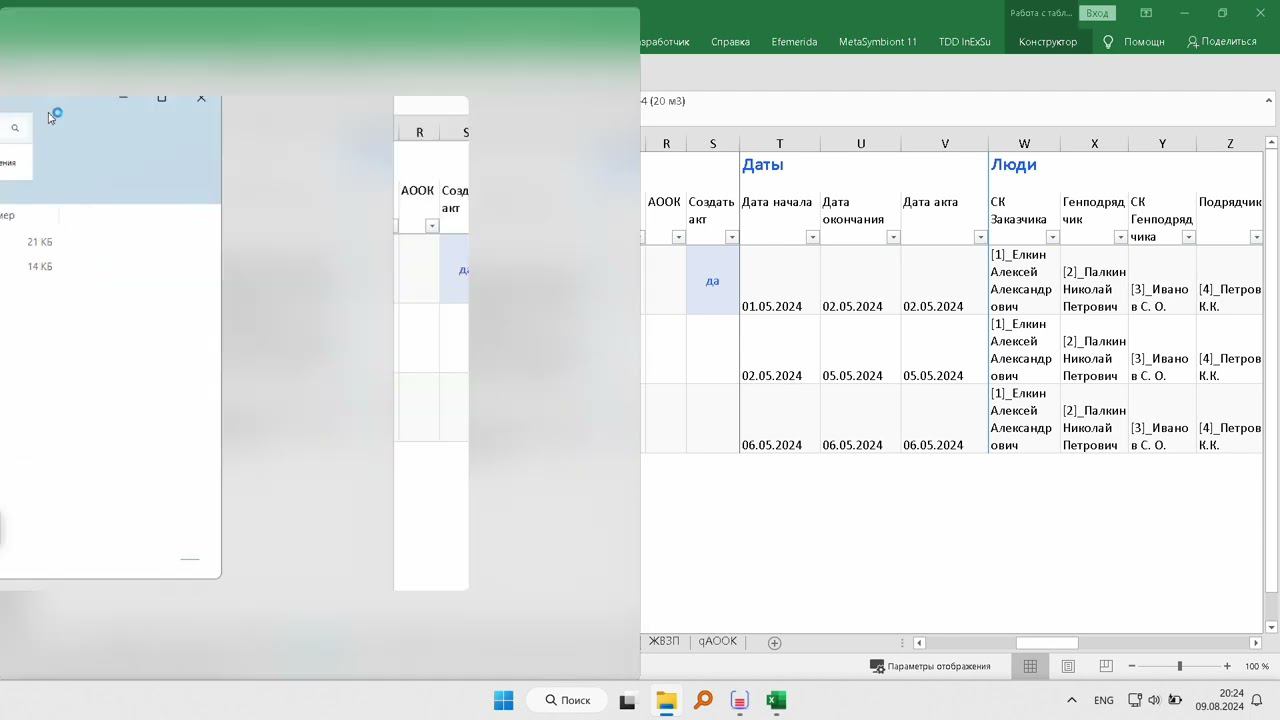The width and height of the screenshot is (1280, 720).
Task: Open zoom dialog via 100 % label
Action: [x=1257, y=666]
